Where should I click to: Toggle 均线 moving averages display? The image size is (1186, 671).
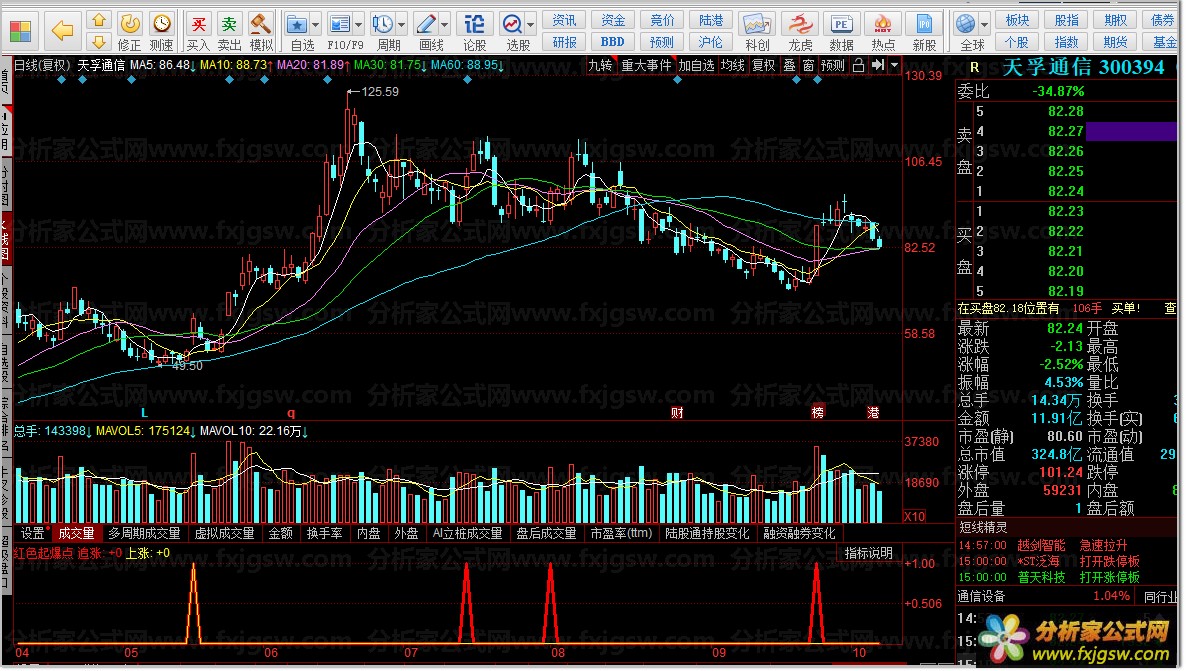point(732,66)
